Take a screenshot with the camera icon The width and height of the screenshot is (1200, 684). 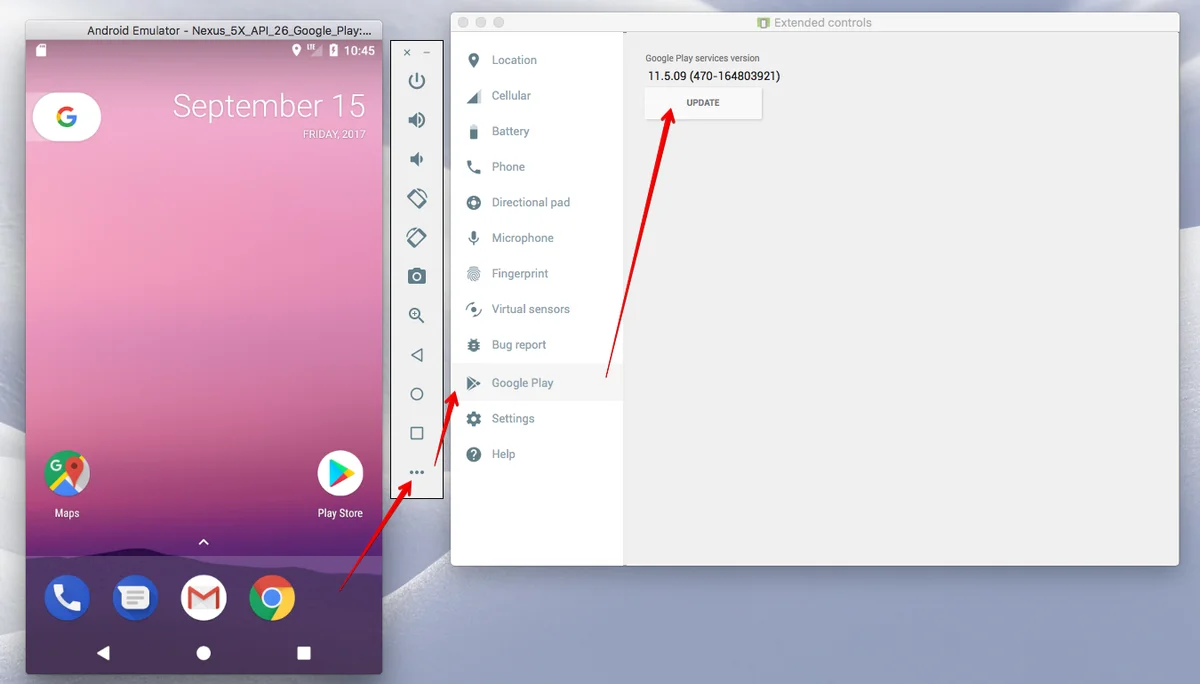pos(417,276)
